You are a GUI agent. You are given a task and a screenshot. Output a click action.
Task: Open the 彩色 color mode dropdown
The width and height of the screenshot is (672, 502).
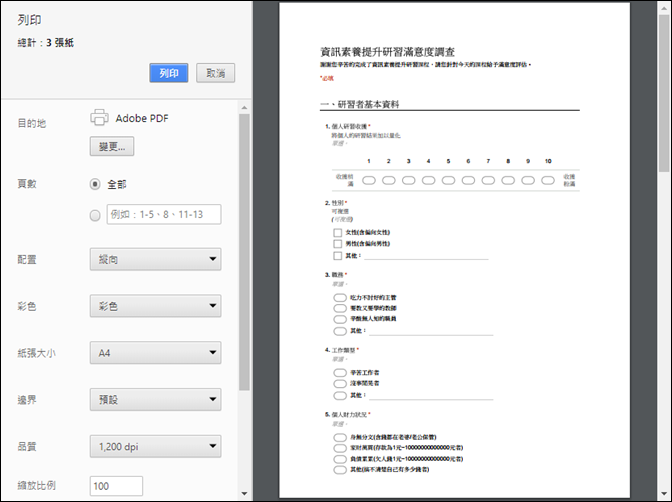pyautogui.click(x=156, y=306)
